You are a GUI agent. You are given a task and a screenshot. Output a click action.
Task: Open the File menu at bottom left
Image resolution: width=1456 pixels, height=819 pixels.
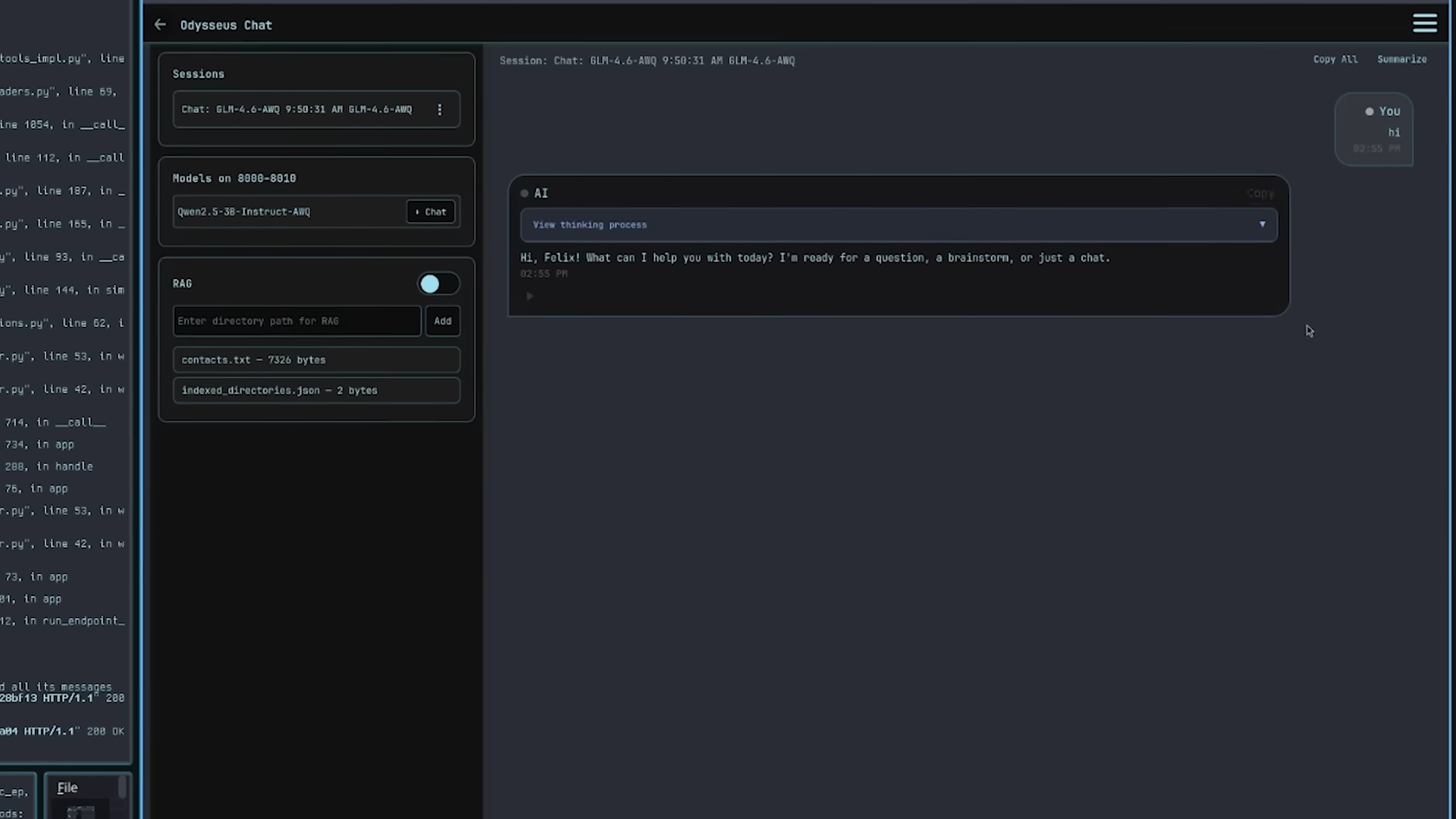click(67, 787)
